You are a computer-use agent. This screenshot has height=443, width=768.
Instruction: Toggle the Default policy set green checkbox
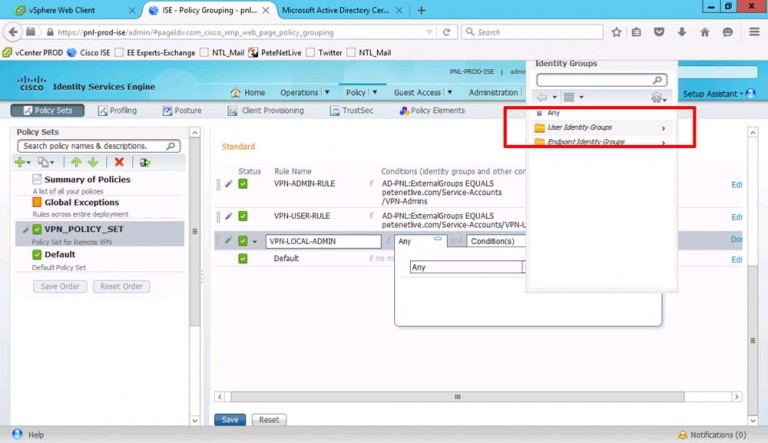37,254
